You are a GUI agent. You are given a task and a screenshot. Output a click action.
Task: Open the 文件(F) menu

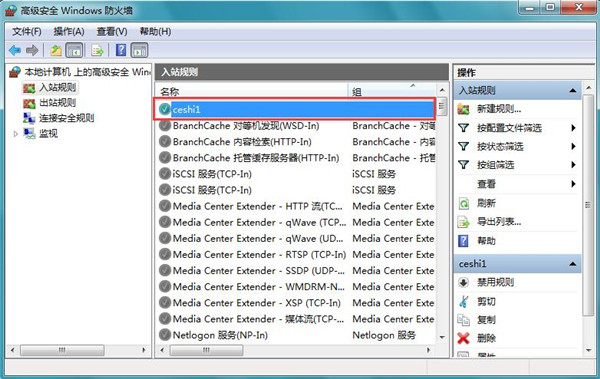(27, 31)
